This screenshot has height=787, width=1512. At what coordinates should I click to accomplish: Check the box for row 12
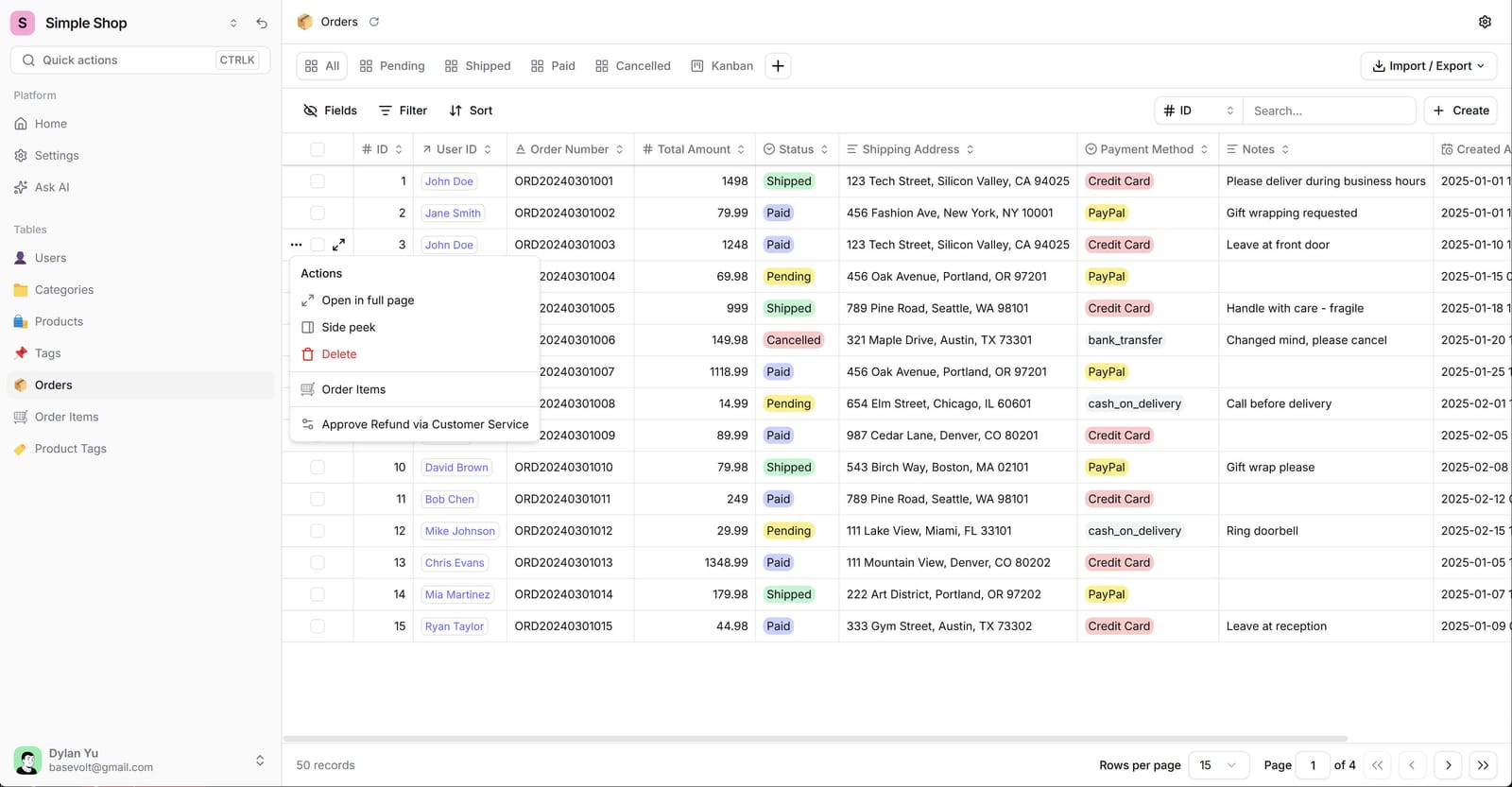point(318,531)
